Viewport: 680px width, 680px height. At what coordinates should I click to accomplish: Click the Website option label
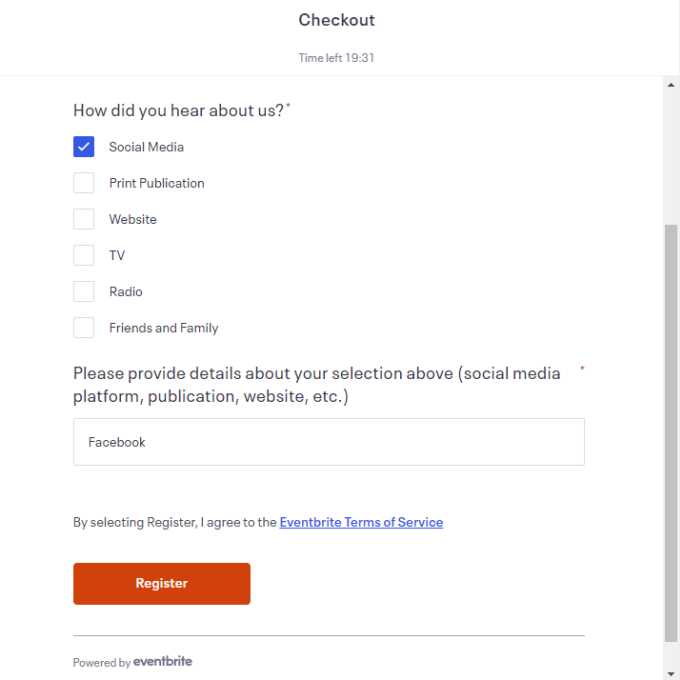tap(133, 219)
